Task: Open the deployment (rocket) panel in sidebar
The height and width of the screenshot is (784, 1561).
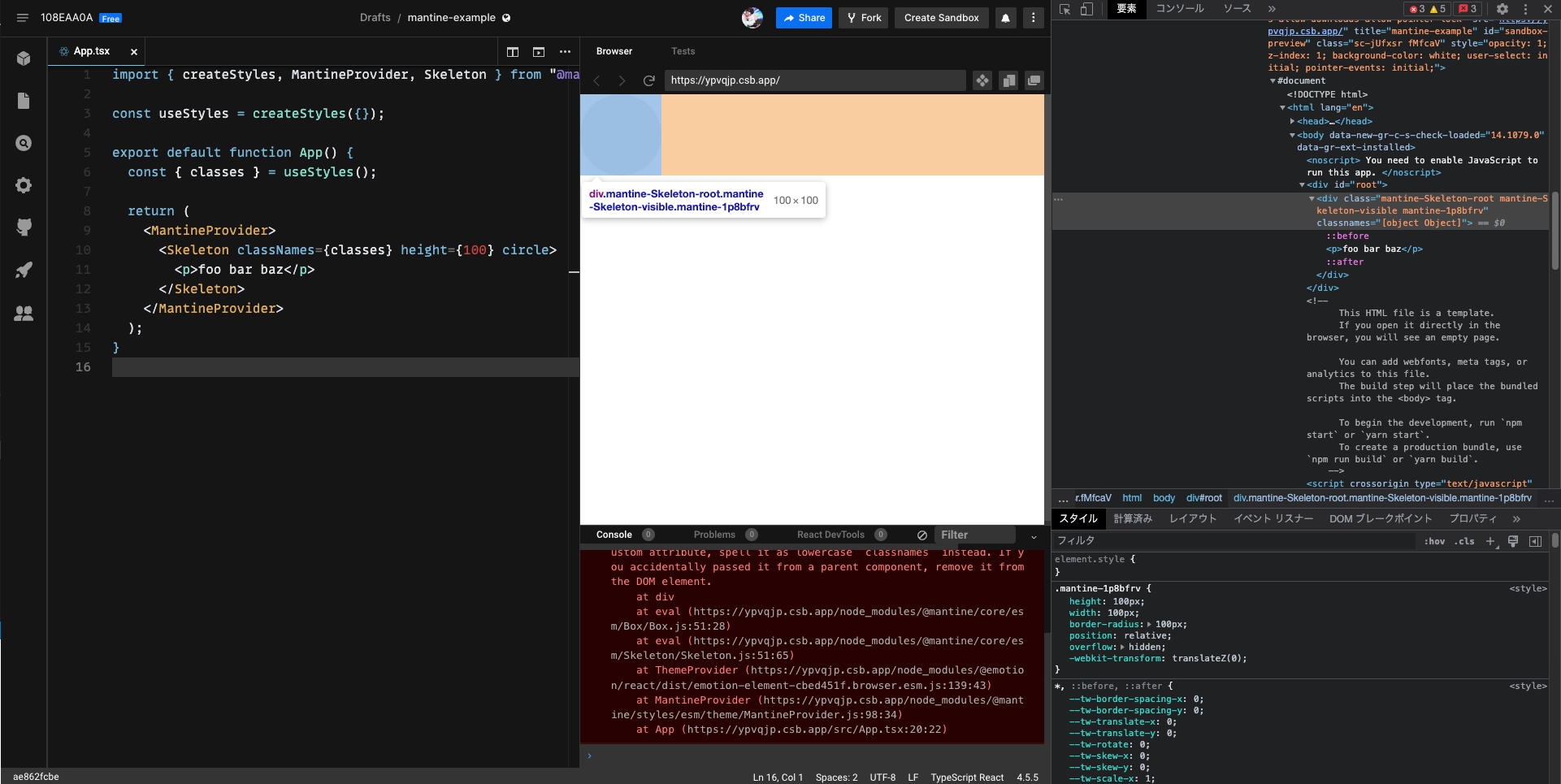Action: (x=24, y=271)
